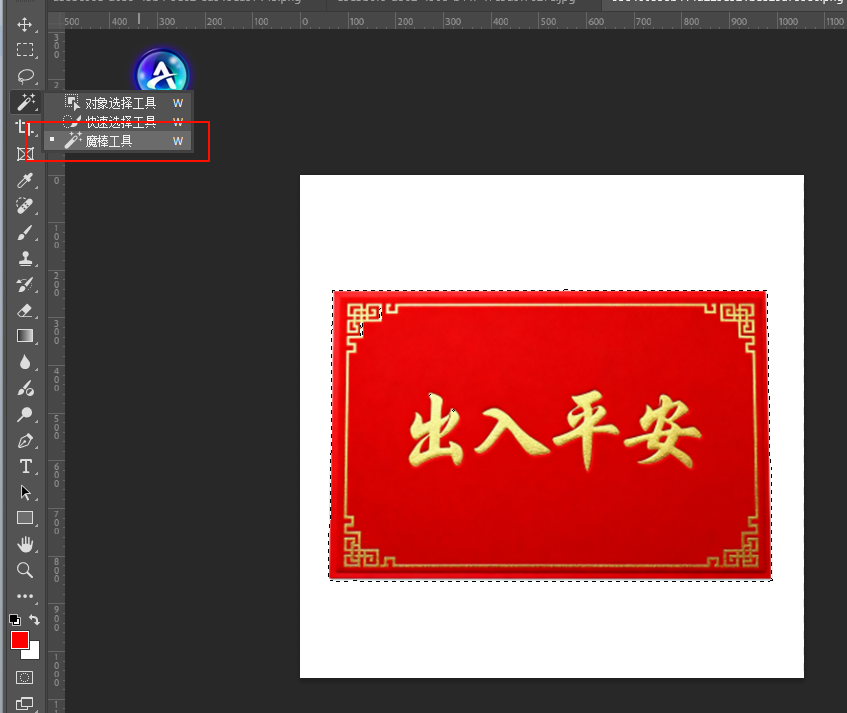Select the Lasso tool

(x=27, y=76)
